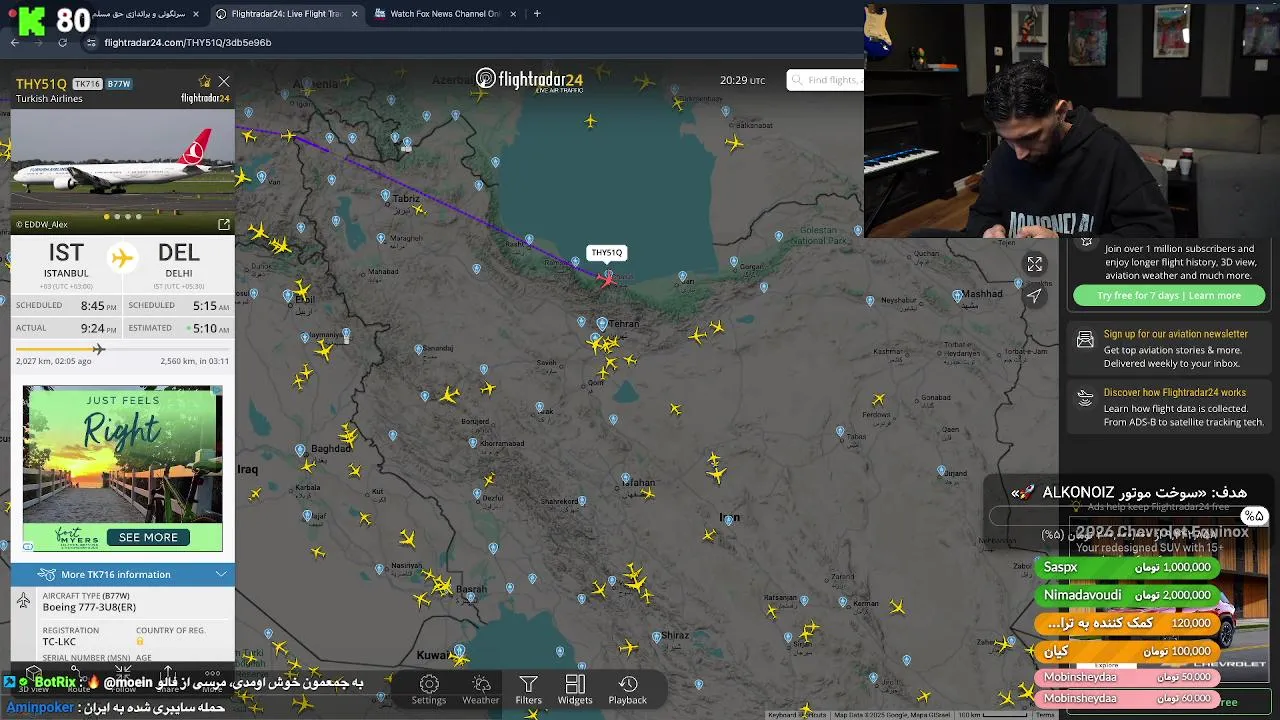Open a new browser tab with plus
This screenshot has width=1280, height=720.
pyautogui.click(x=537, y=14)
